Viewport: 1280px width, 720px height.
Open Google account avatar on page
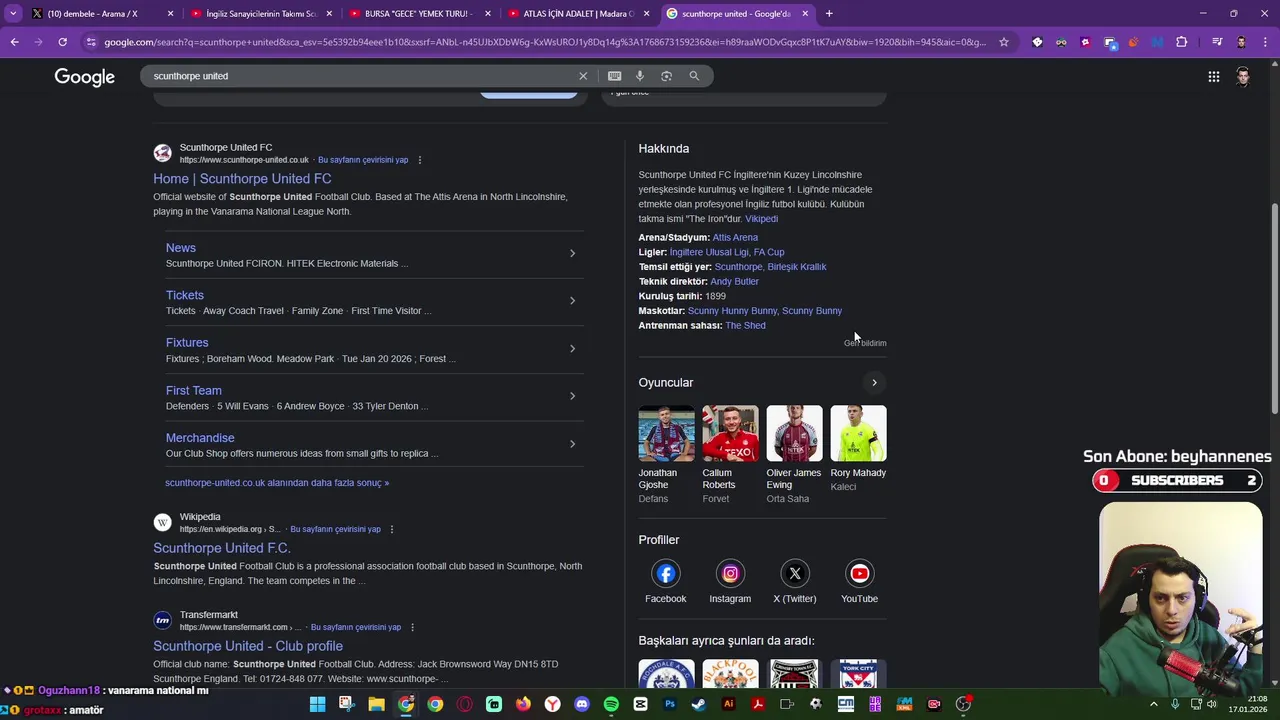[1243, 77]
